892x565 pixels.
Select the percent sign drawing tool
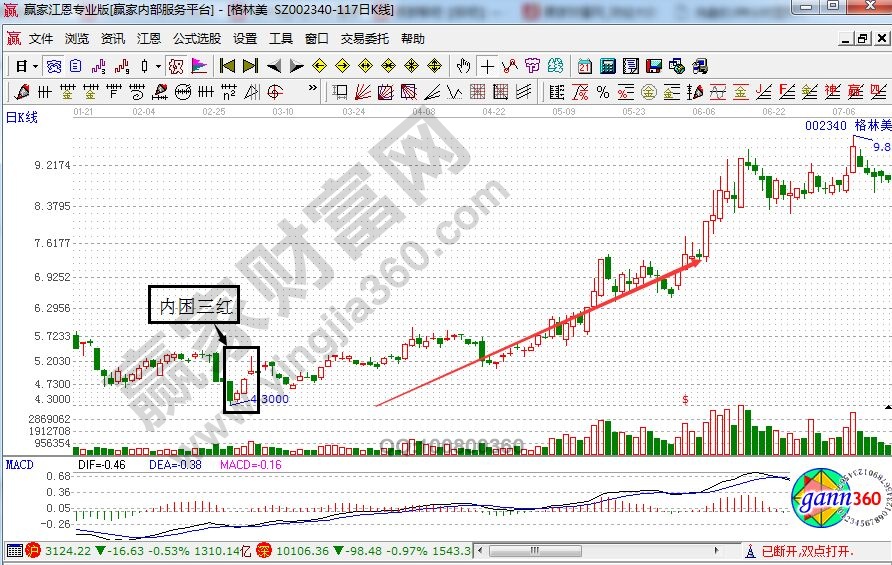(x=603, y=92)
